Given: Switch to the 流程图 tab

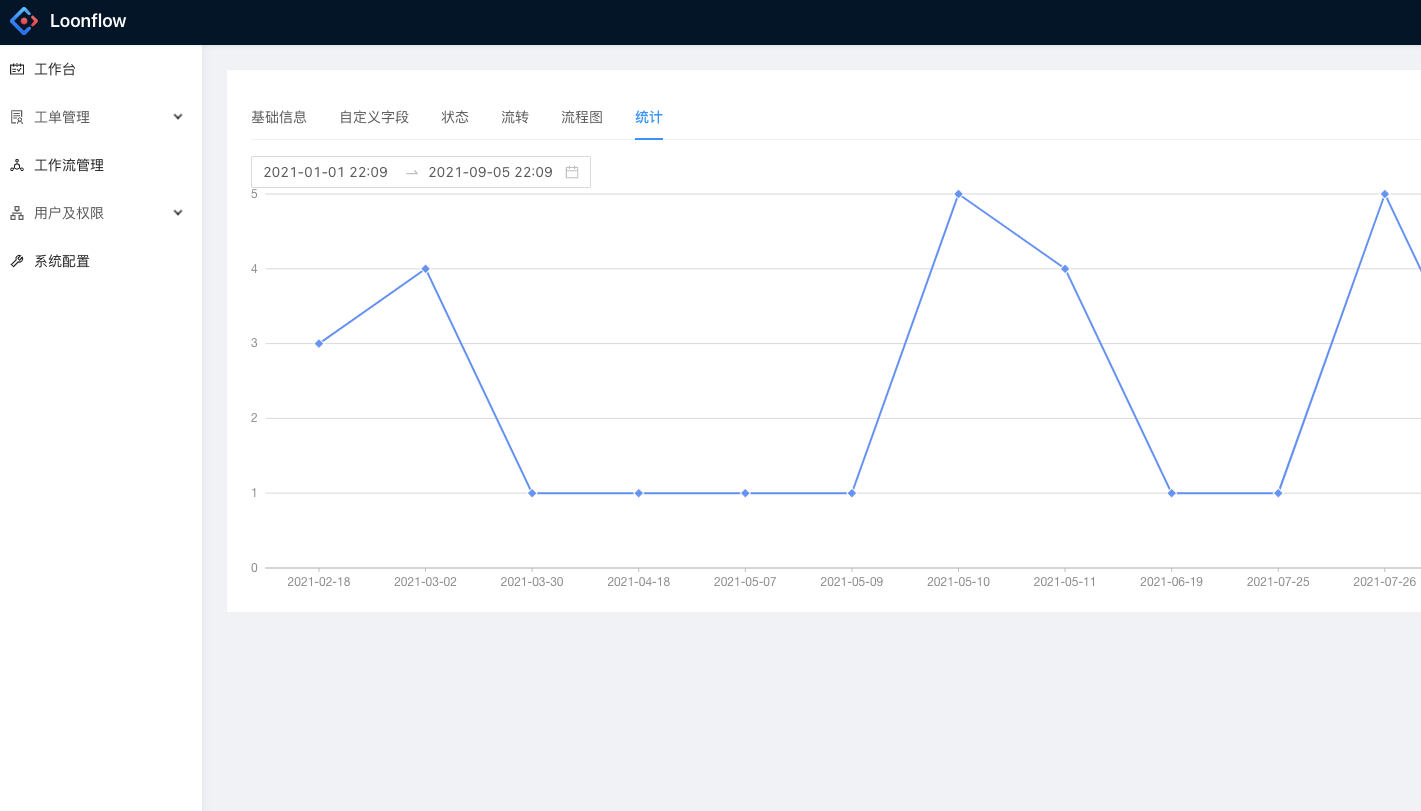Looking at the screenshot, I should pyautogui.click(x=582, y=117).
